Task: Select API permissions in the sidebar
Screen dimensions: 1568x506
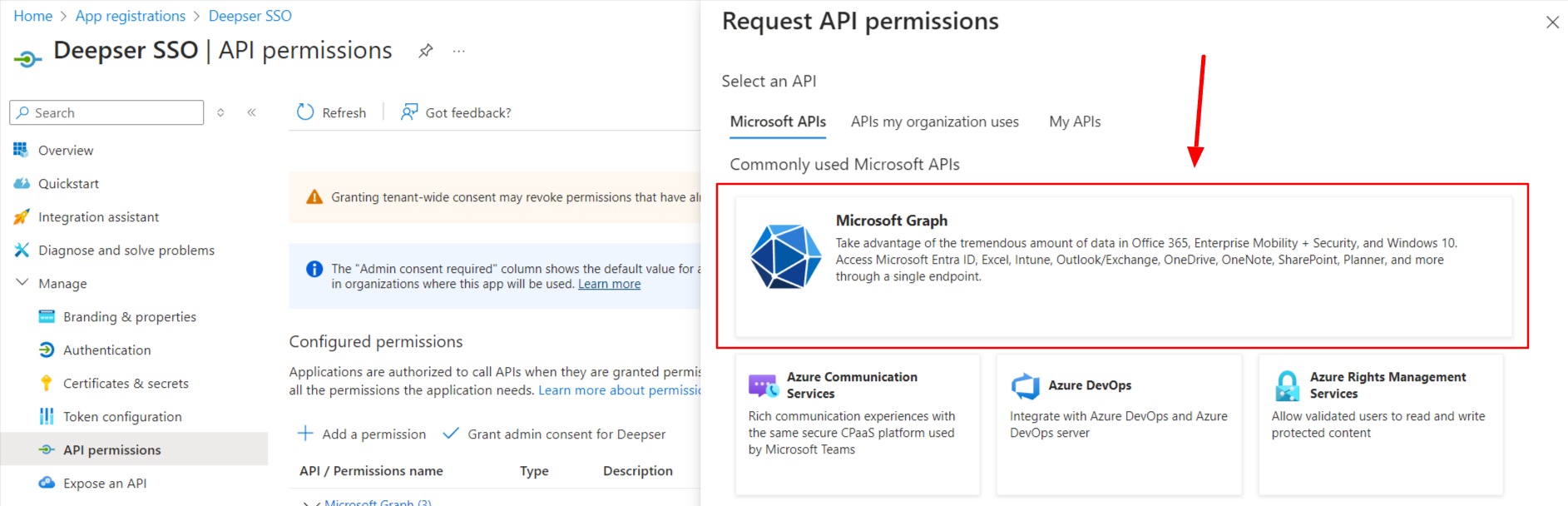Action: (134, 449)
